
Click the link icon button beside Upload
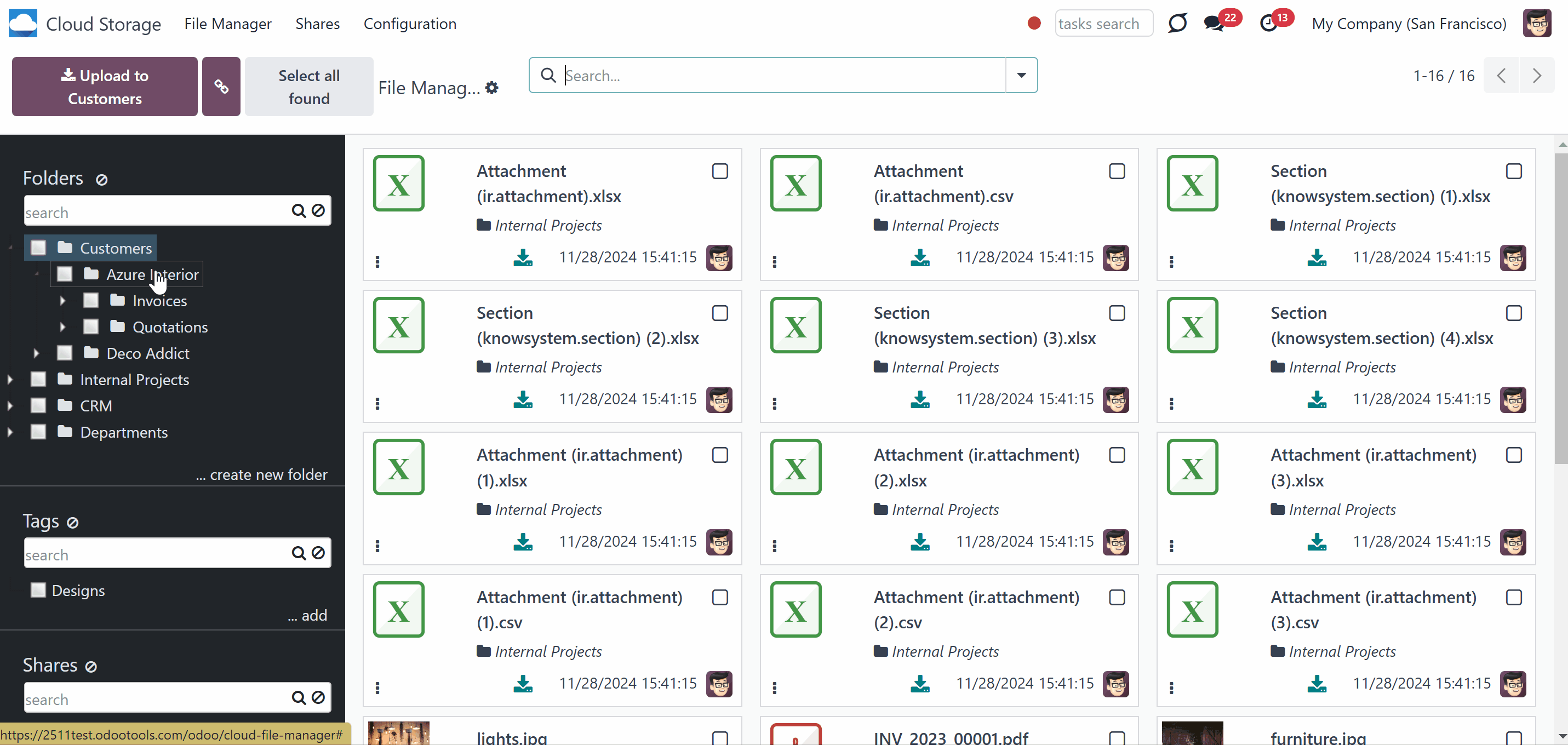click(221, 87)
